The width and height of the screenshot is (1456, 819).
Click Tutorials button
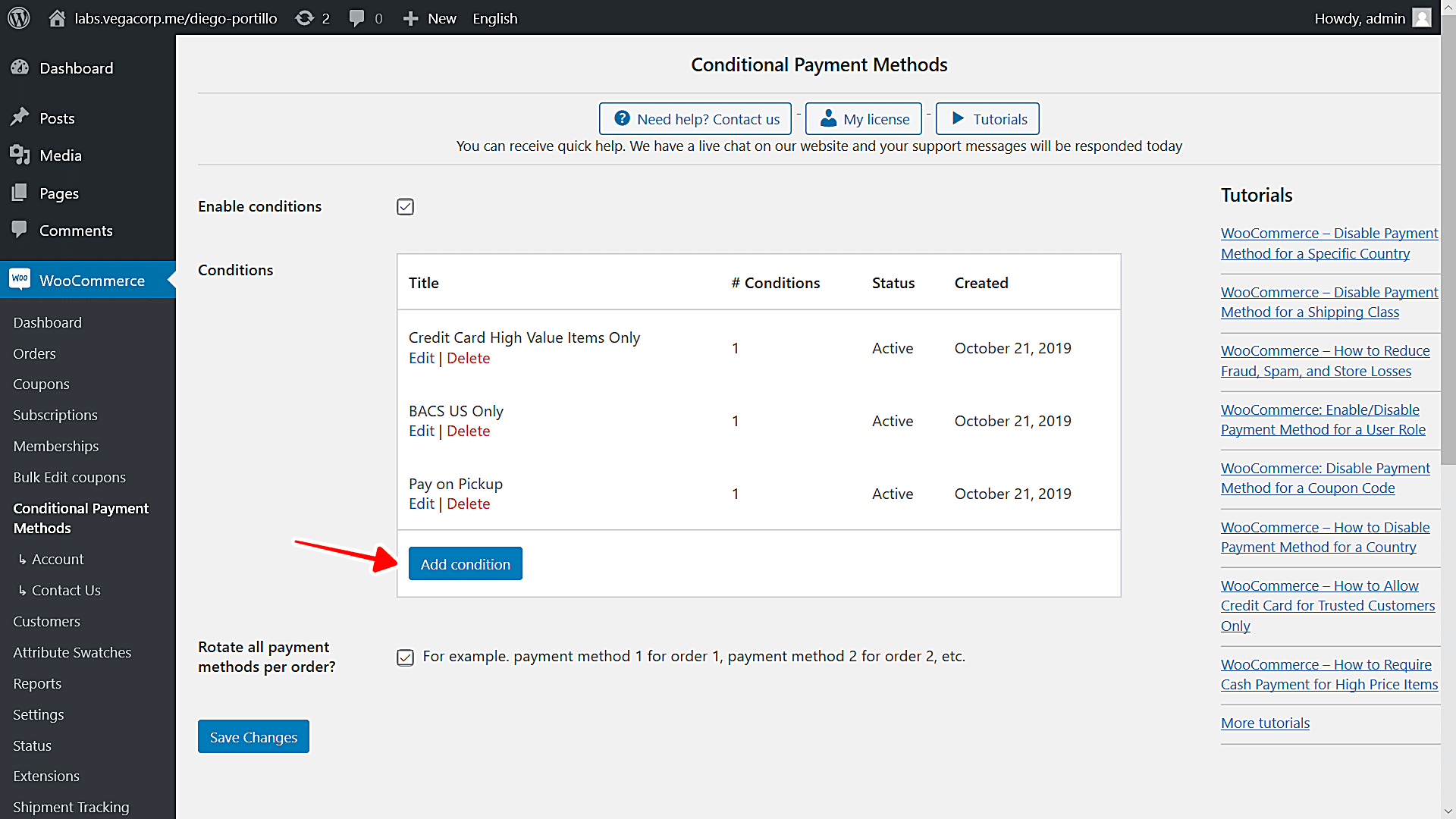[987, 118]
